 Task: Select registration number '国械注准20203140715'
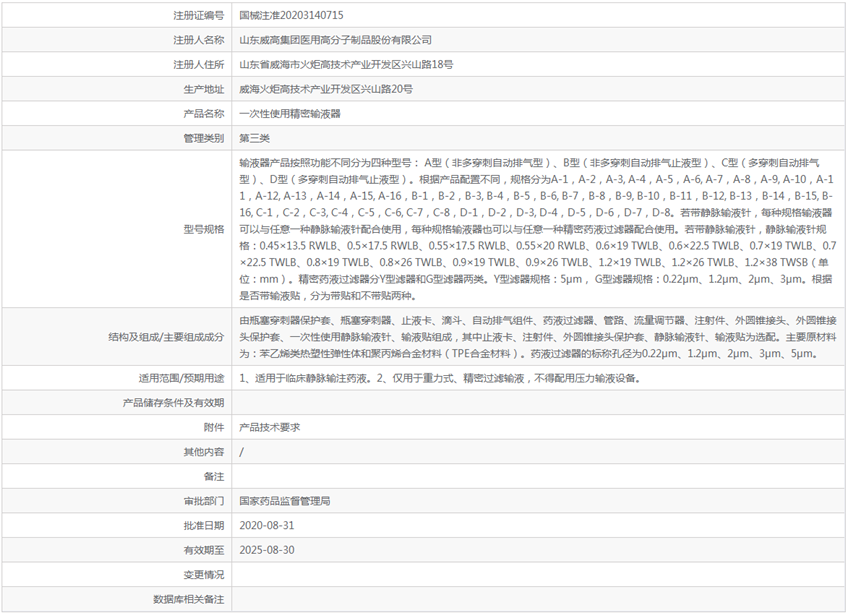point(291,16)
